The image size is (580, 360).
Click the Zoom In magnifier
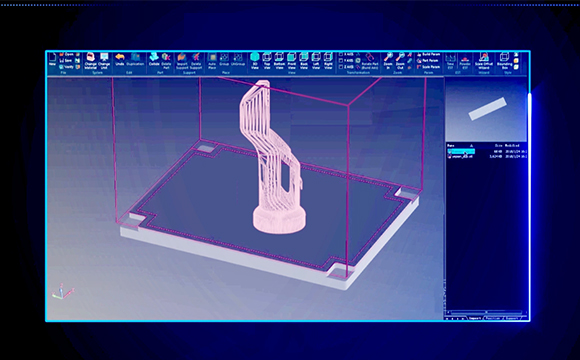(x=388, y=61)
